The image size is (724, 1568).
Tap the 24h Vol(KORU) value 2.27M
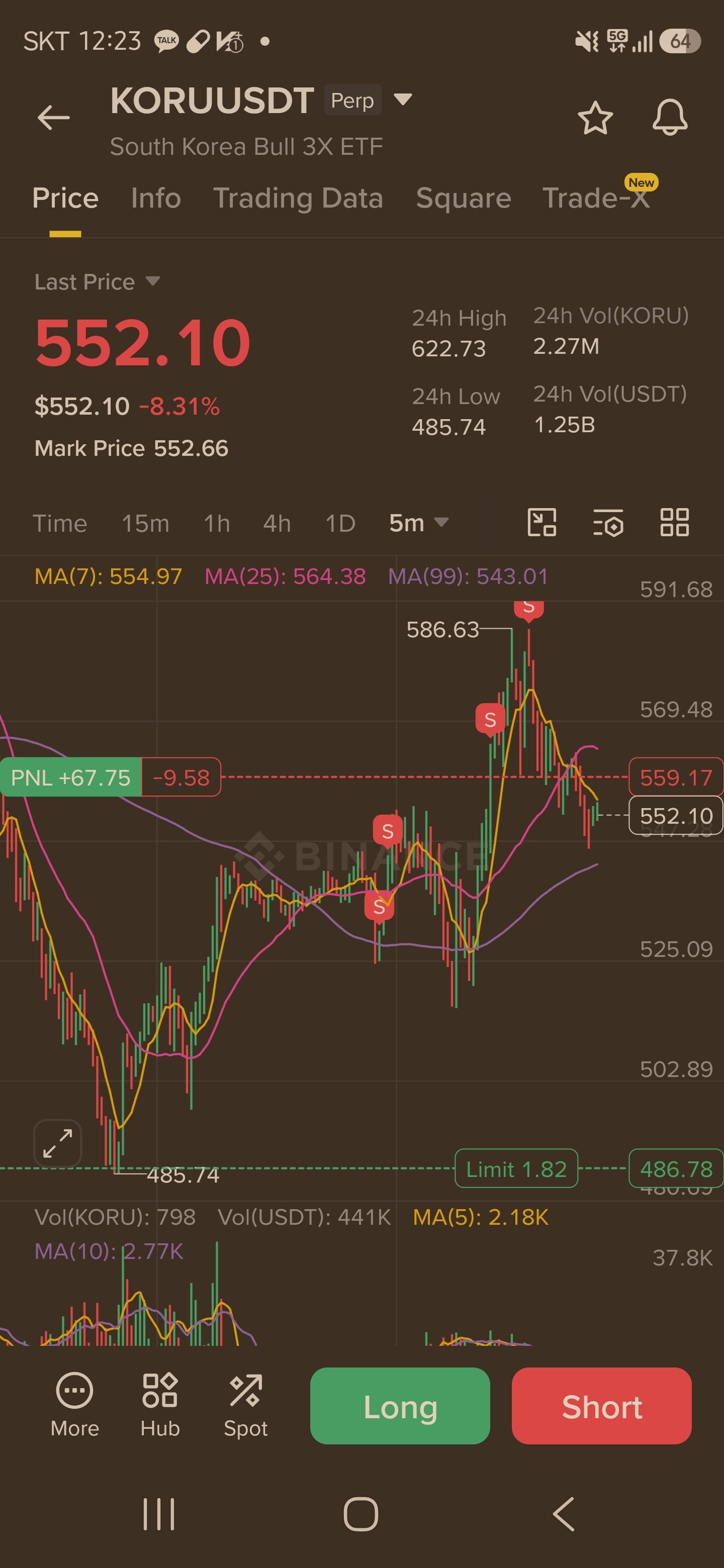pos(566,346)
